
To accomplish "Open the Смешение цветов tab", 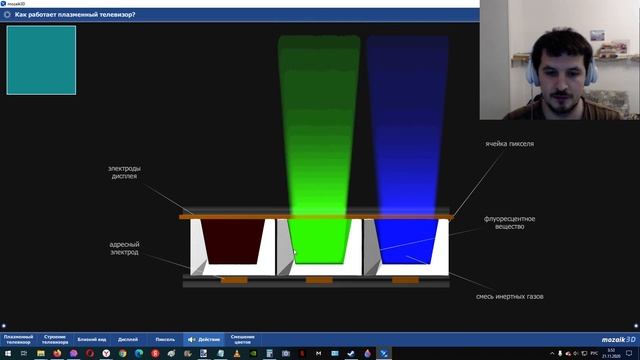I will (242, 339).
